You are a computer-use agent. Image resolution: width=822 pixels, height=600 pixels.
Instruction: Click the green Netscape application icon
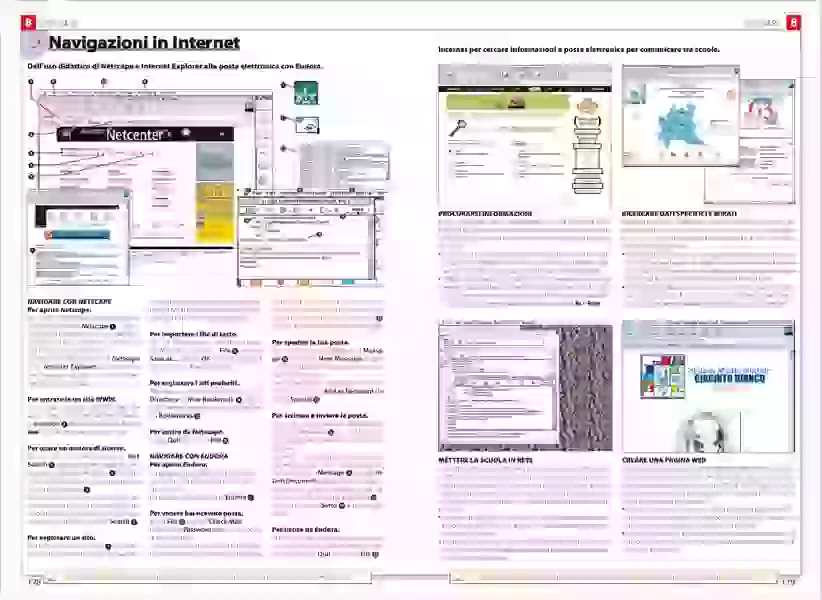pos(305,95)
